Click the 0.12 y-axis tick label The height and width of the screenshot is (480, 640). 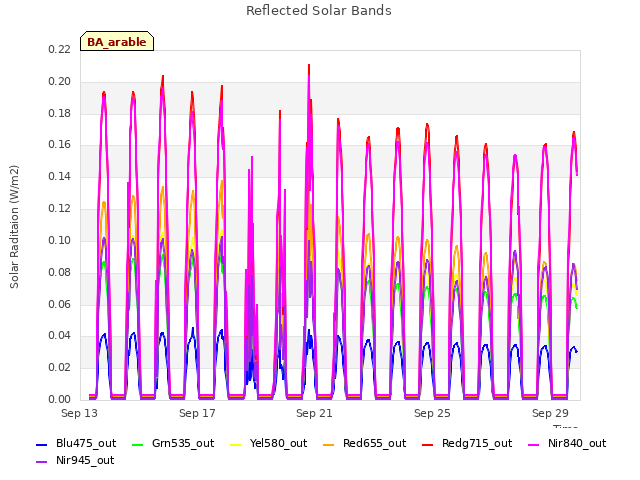click(x=60, y=208)
